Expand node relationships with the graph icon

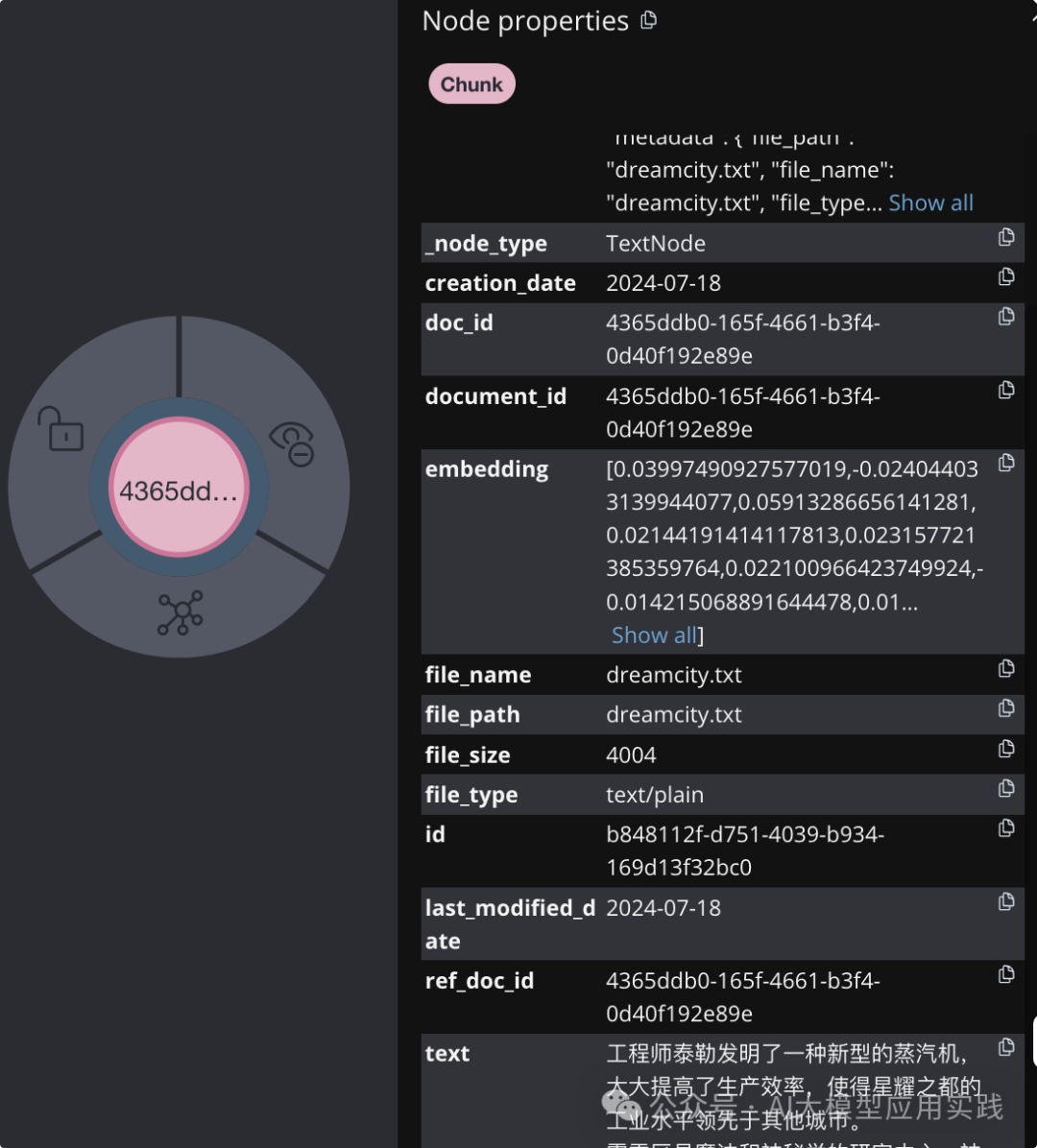click(181, 612)
